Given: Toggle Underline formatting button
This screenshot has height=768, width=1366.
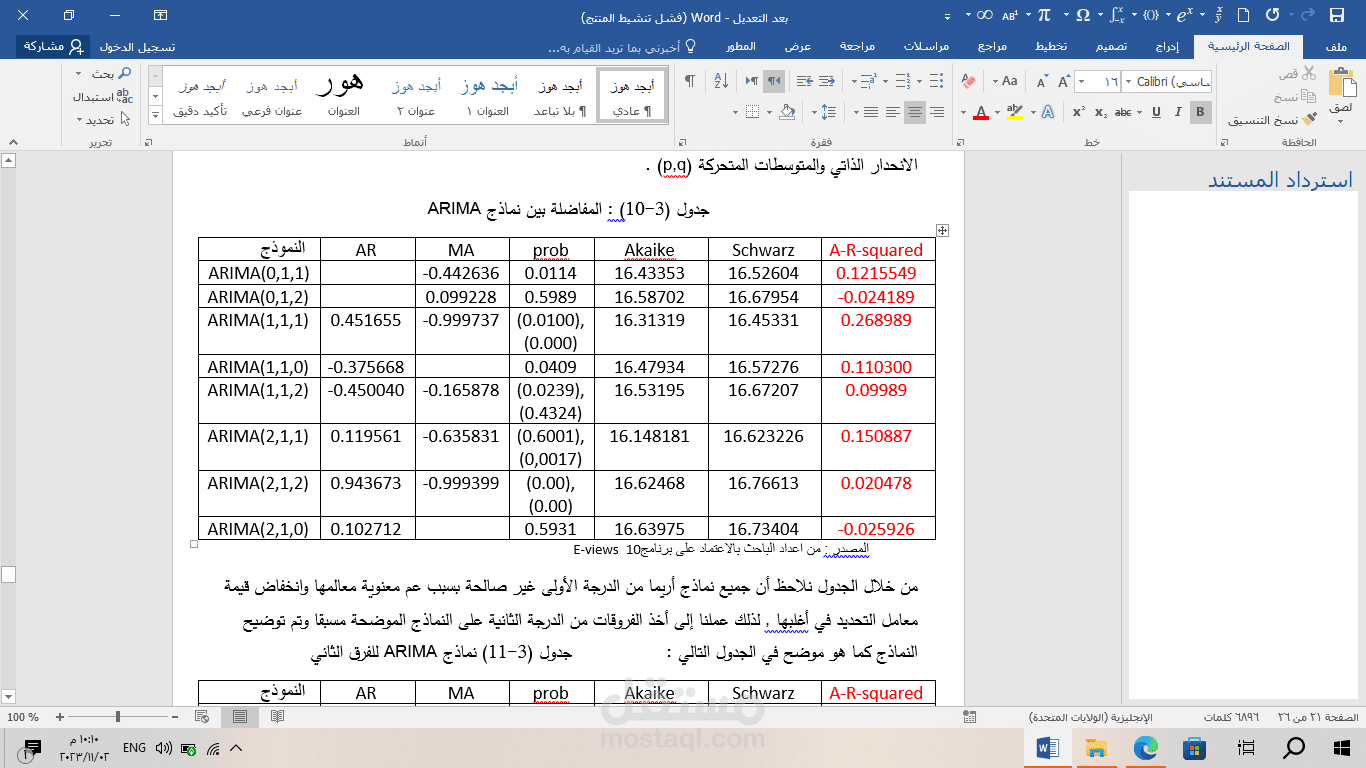Looking at the screenshot, I should [x=1156, y=112].
